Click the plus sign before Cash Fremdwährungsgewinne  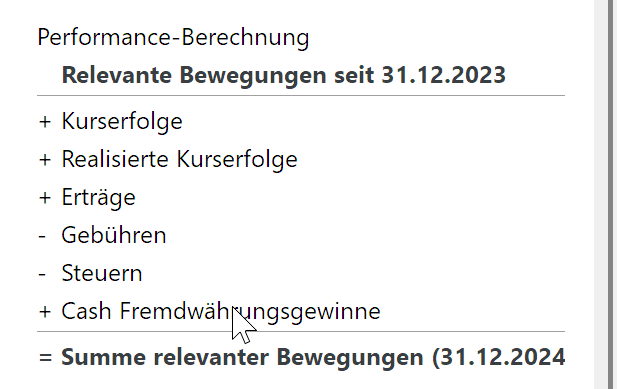(45, 312)
